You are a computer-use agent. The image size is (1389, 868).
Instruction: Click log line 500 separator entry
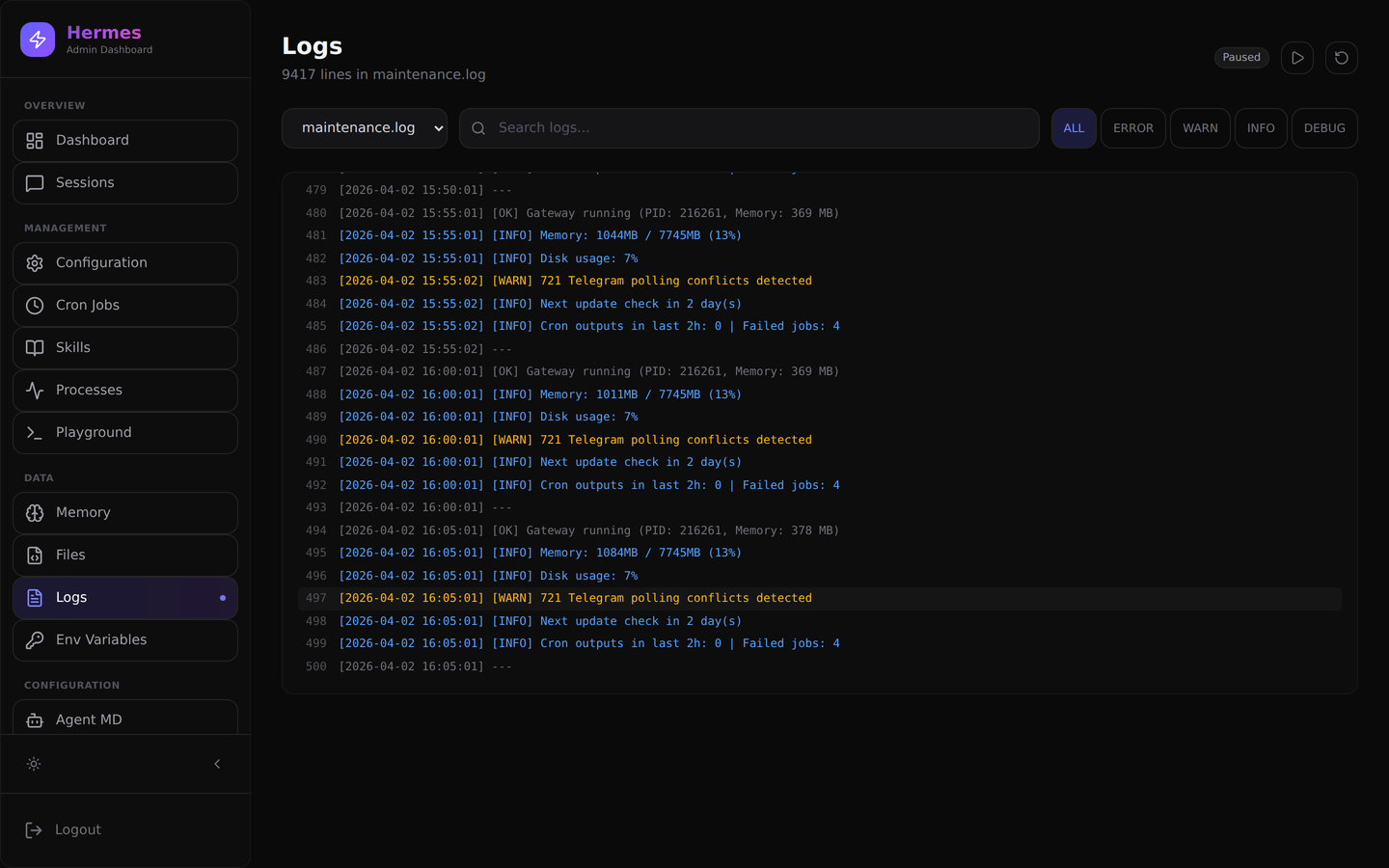pyautogui.click(x=820, y=666)
